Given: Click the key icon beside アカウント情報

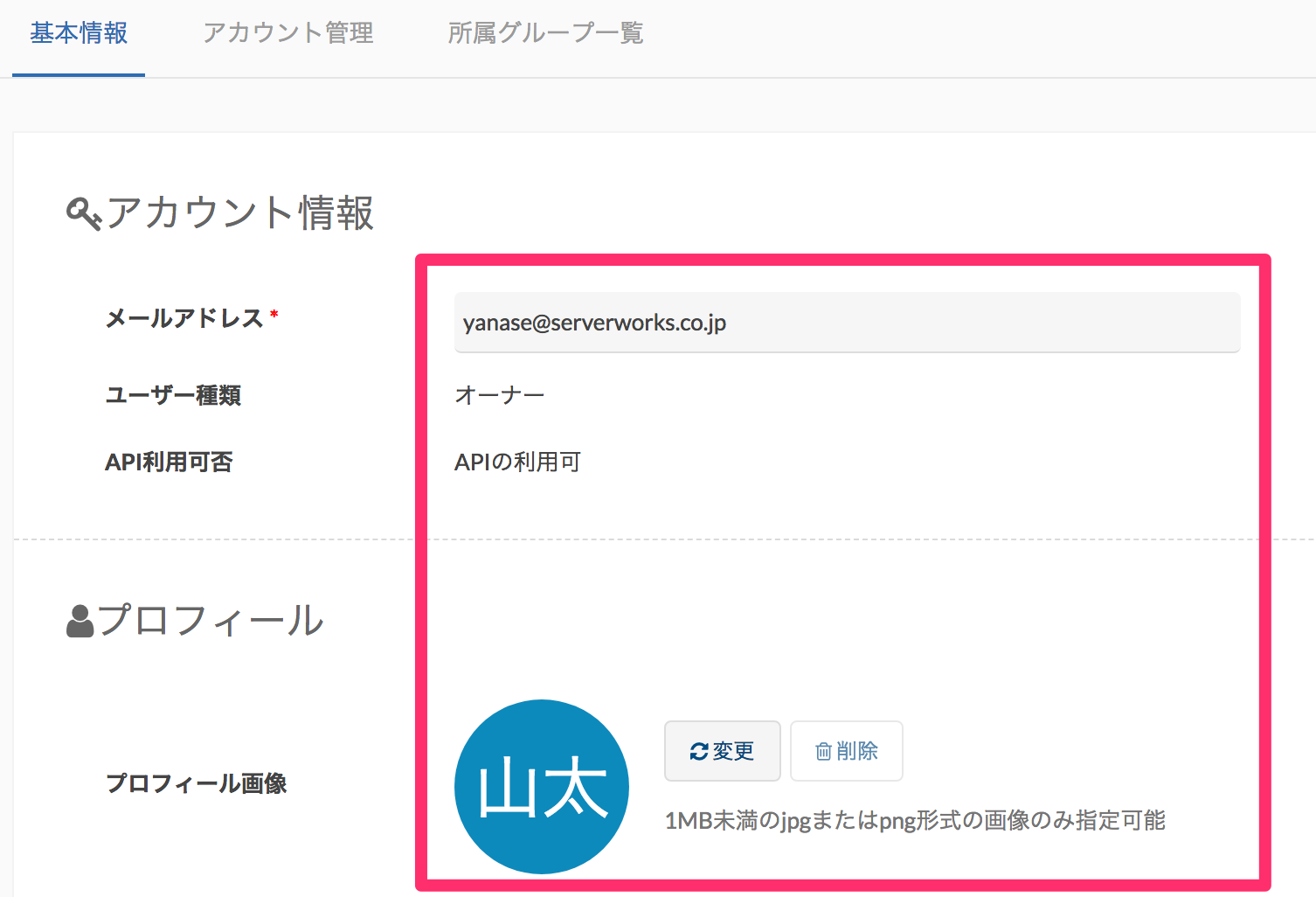Looking at the screenshot, I should (84, 213).
